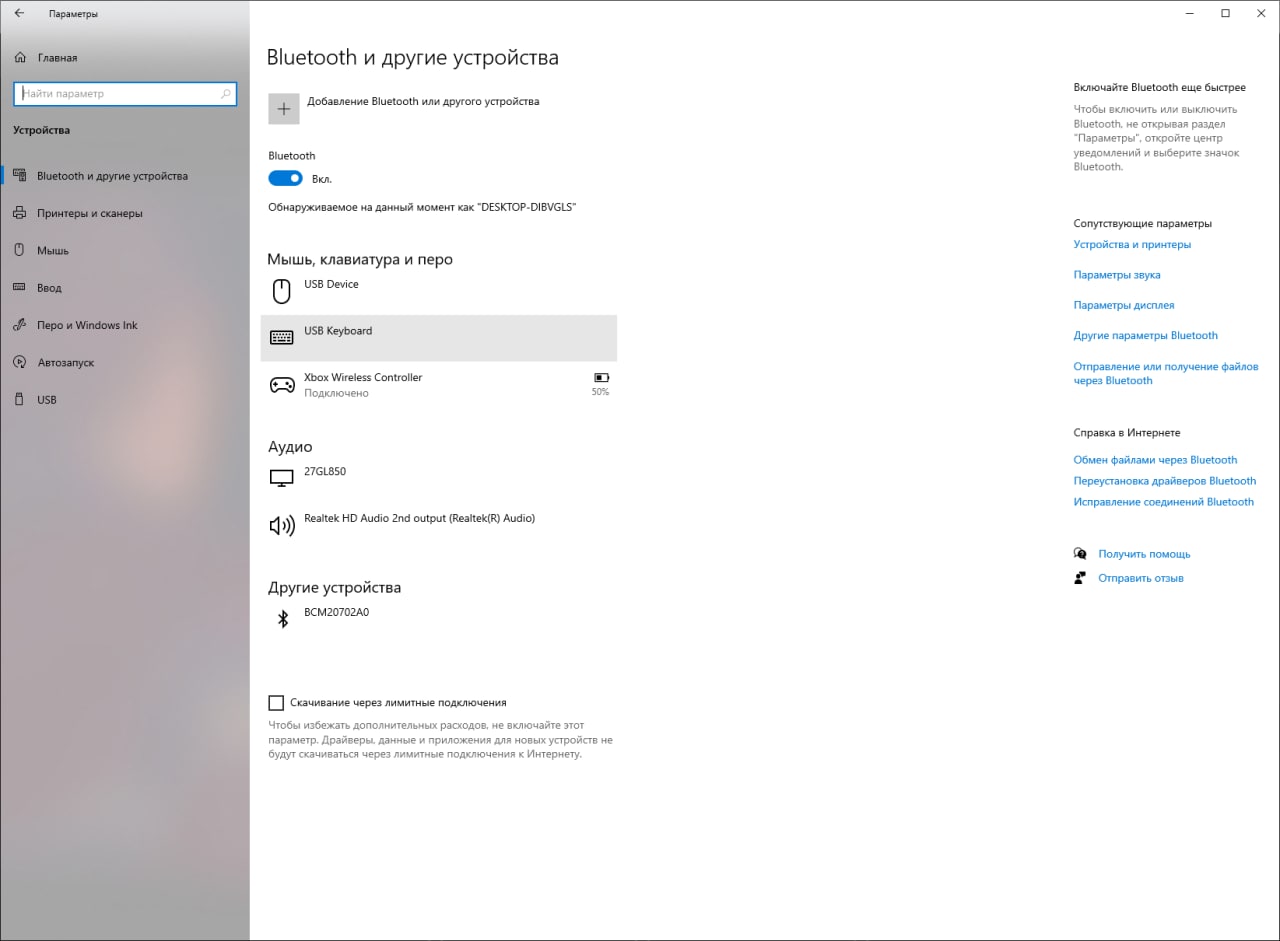Click the battery icon showing 50%
Image resolution: width=1280 pixels, height=941 pixels.
pos(601,378)
